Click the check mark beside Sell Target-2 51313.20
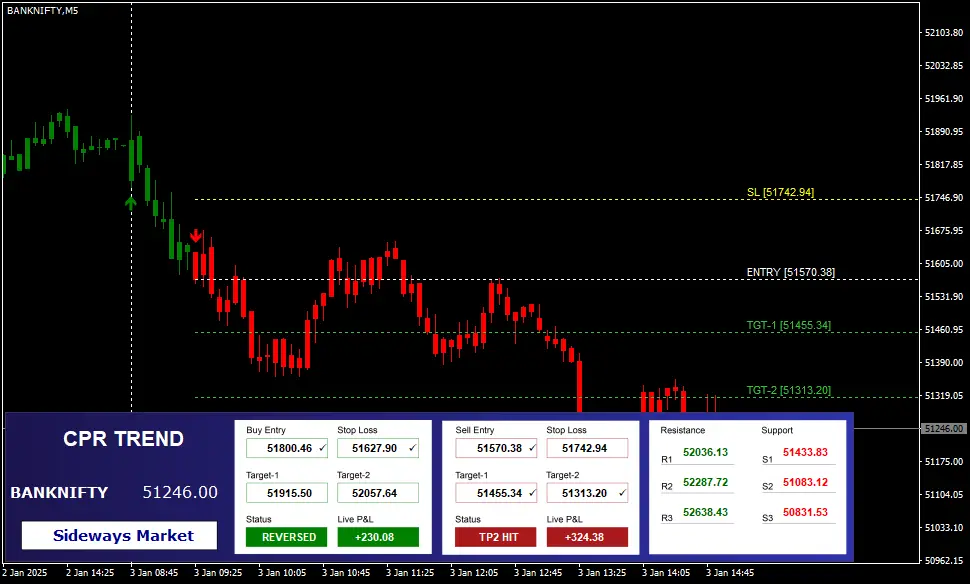Image resolution: width=970 pixels, height=584 pixels. pyautogui.click(x=622, y=493)
